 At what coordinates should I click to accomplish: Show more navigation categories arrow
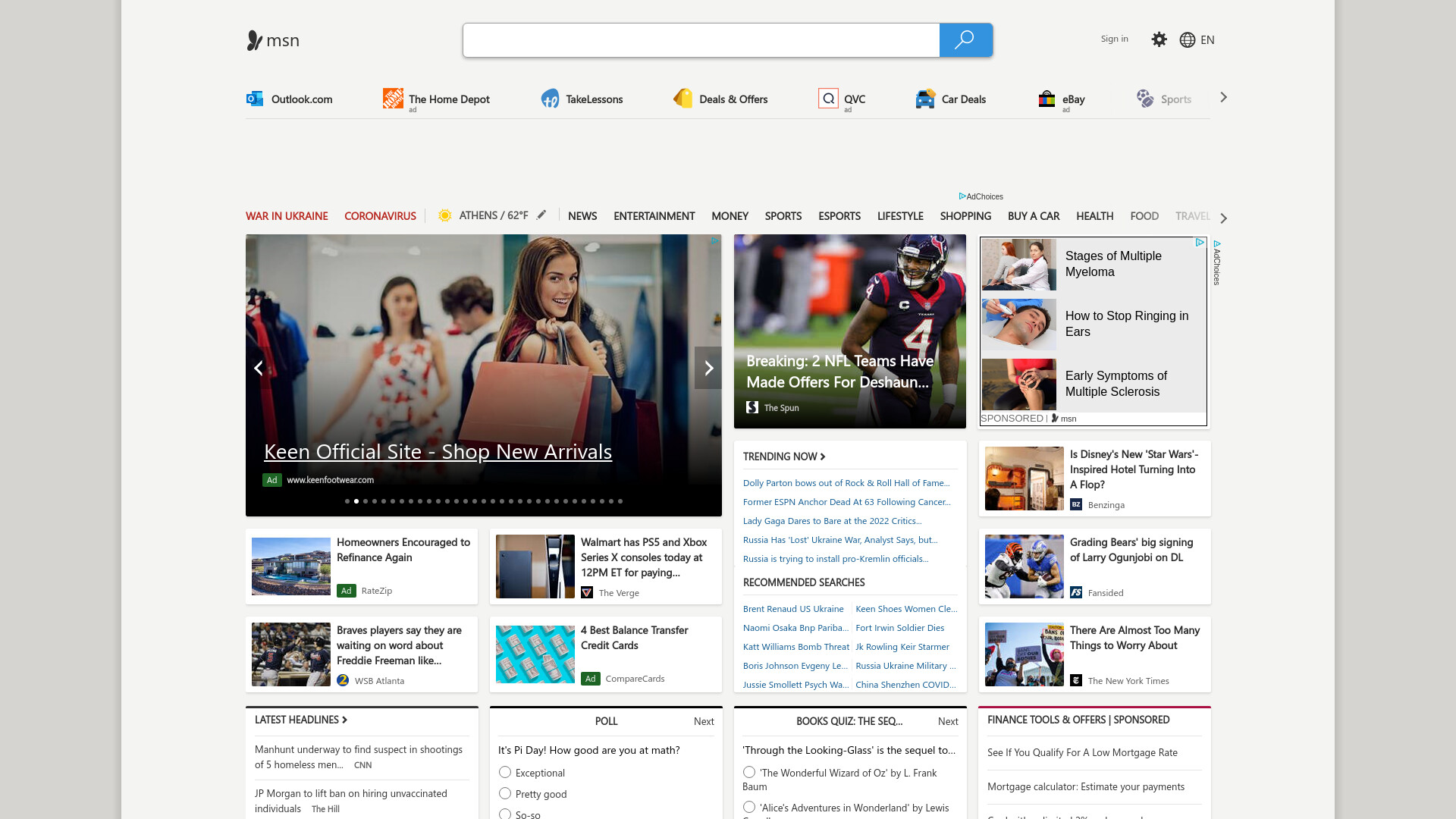(x=1223, y=218)
